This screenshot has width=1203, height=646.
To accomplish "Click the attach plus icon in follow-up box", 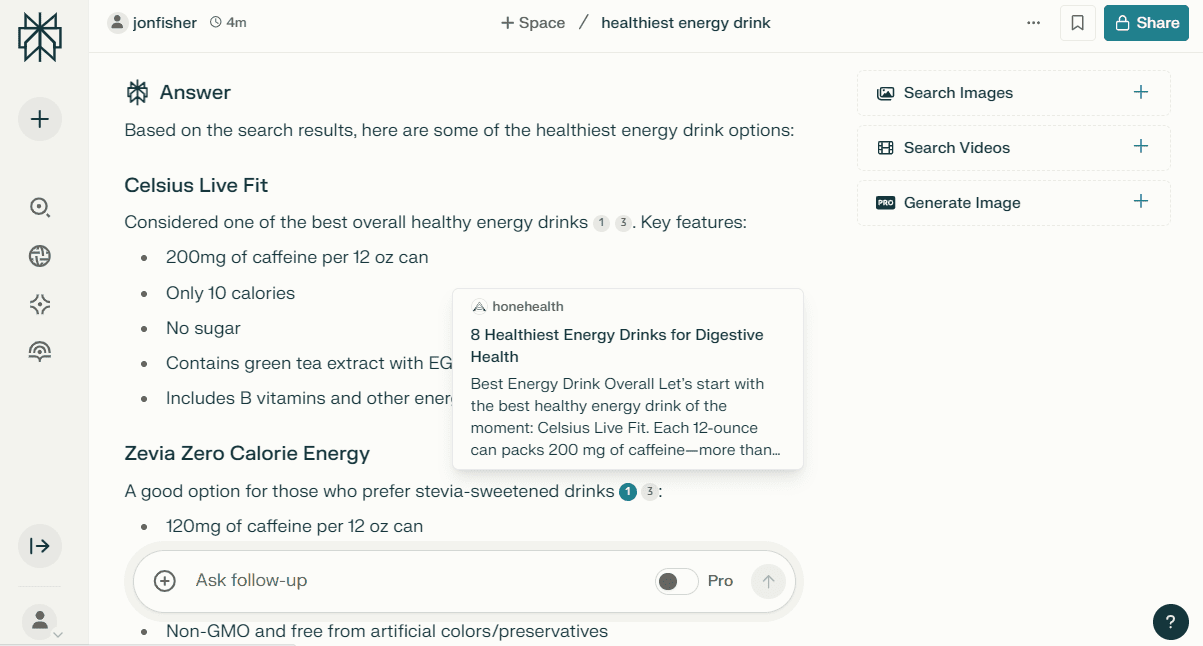I will pyautogui.click(x=165, y=581).
